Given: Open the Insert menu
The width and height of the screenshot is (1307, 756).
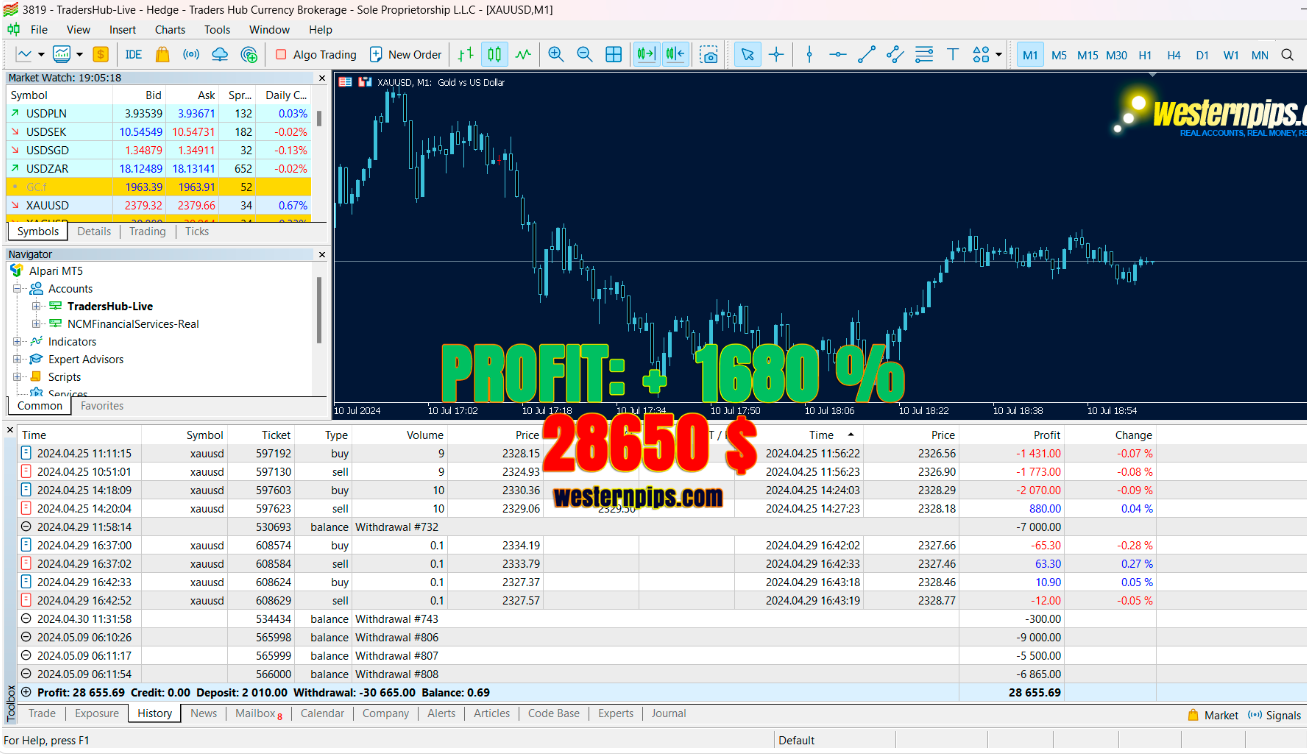Looking at the screenshot, I should point(123,30).
